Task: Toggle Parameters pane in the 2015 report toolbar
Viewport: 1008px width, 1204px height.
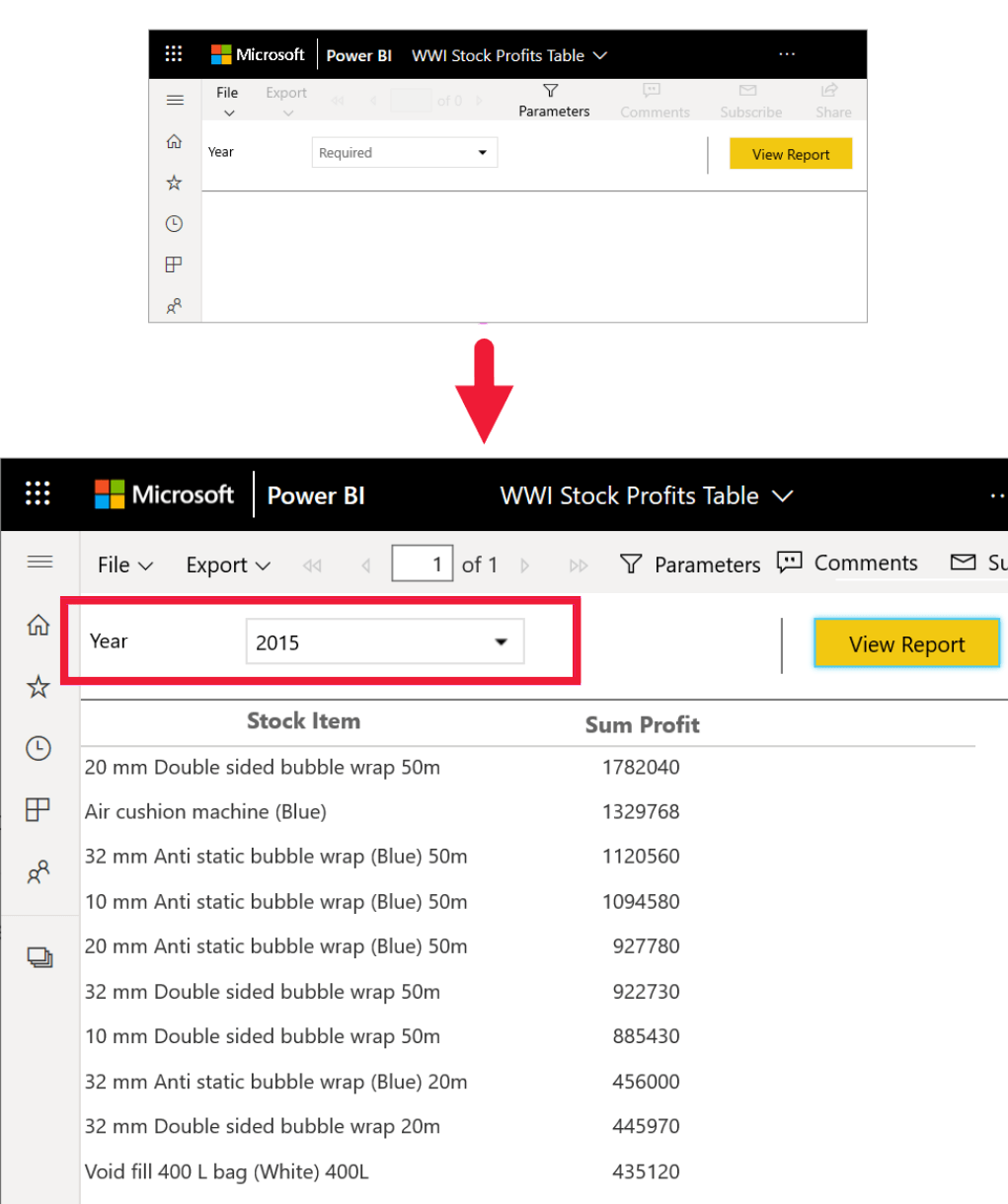Action: [690, 564]
